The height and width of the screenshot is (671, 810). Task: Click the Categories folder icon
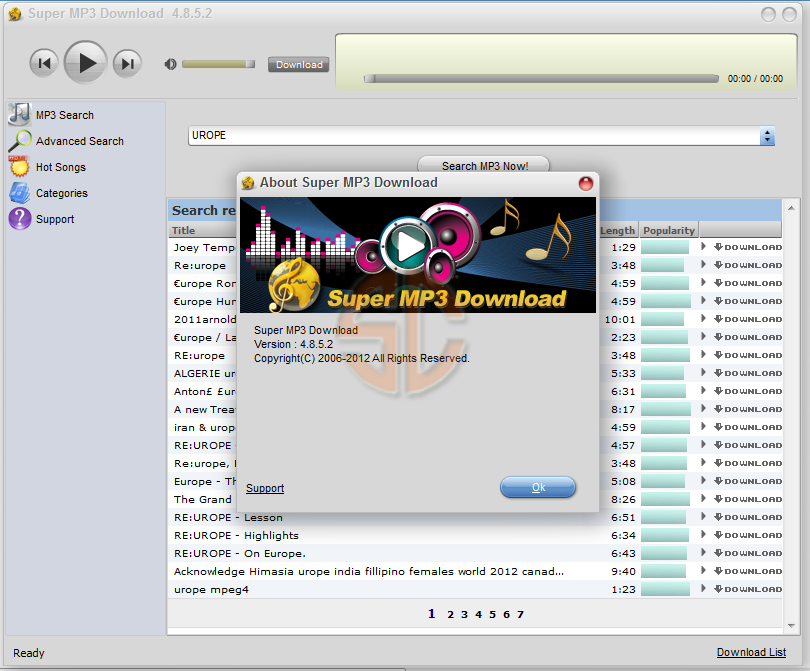pyautogui.click(x=20, y=193)
